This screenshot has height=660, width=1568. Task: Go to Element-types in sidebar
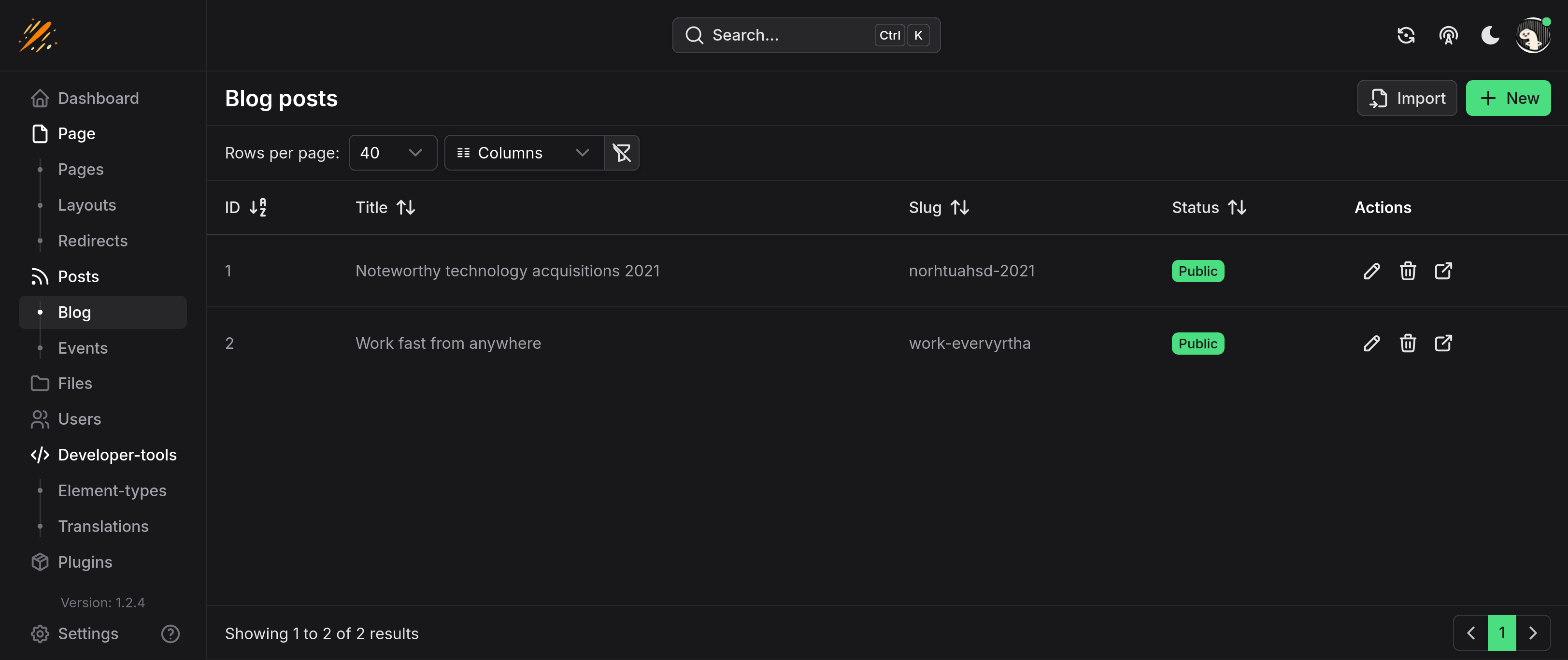point(112,491)
